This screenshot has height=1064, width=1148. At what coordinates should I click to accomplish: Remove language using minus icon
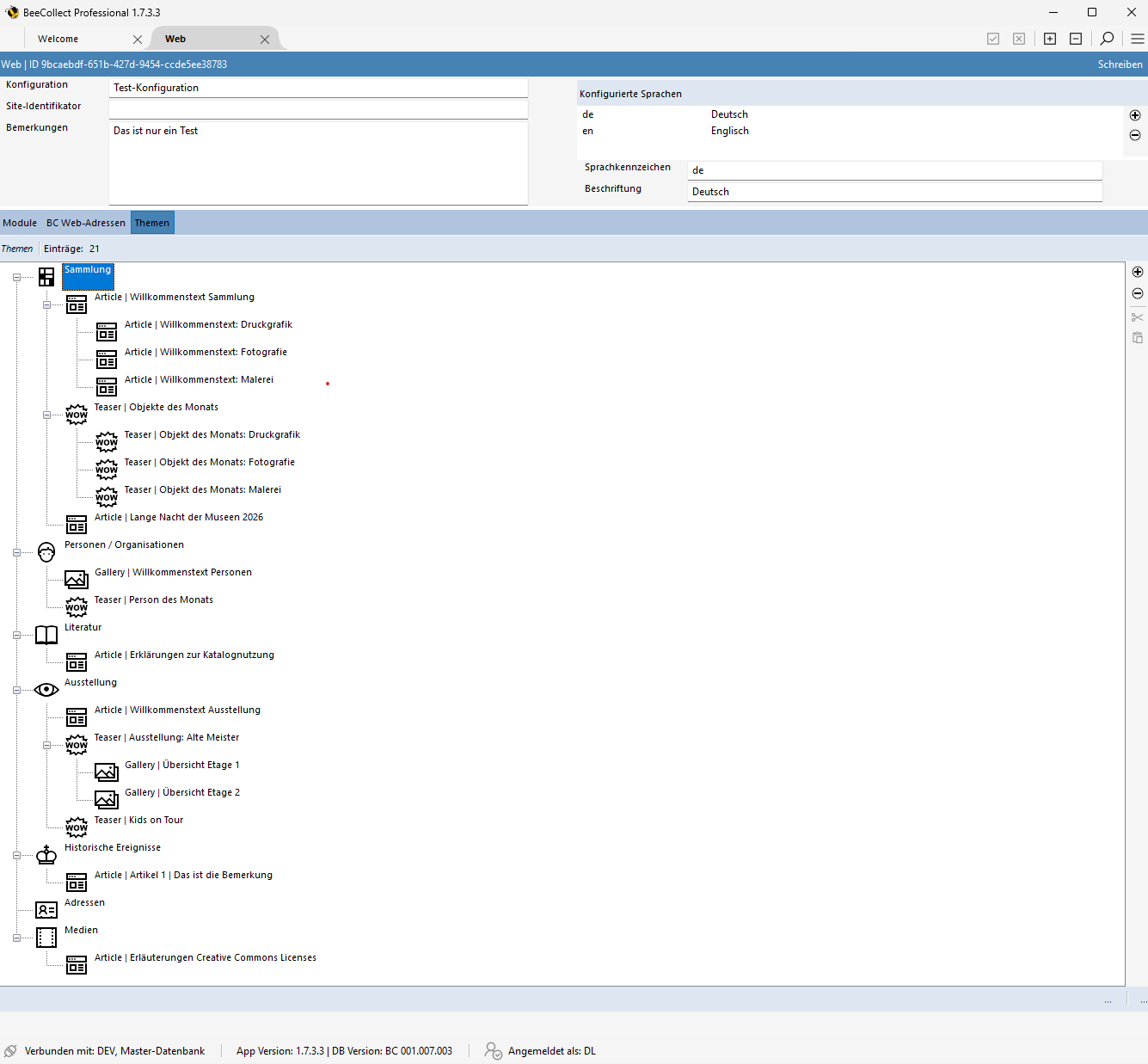[x=1135, y=135]
